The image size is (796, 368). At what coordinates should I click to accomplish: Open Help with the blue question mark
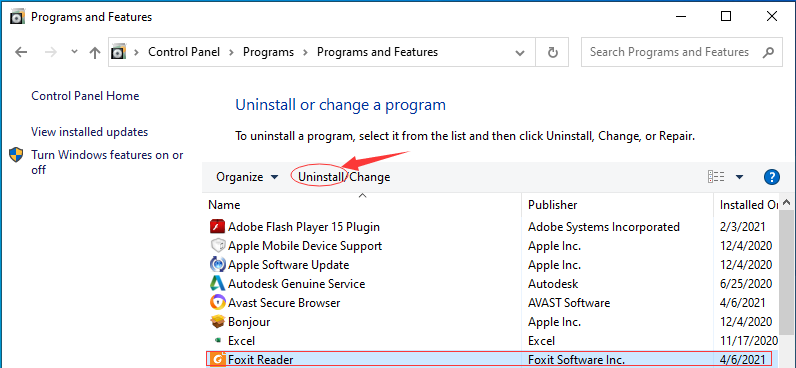[x=772, y=177]
